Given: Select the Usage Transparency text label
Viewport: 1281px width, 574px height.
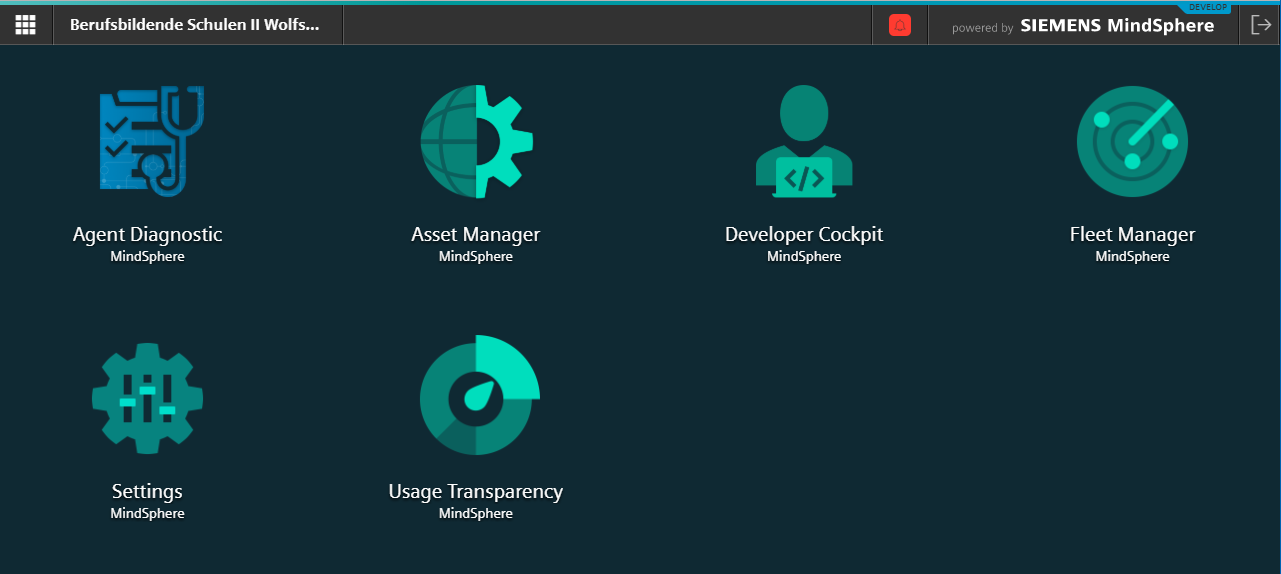Looking at the screenshot, I should coord(476,491).
